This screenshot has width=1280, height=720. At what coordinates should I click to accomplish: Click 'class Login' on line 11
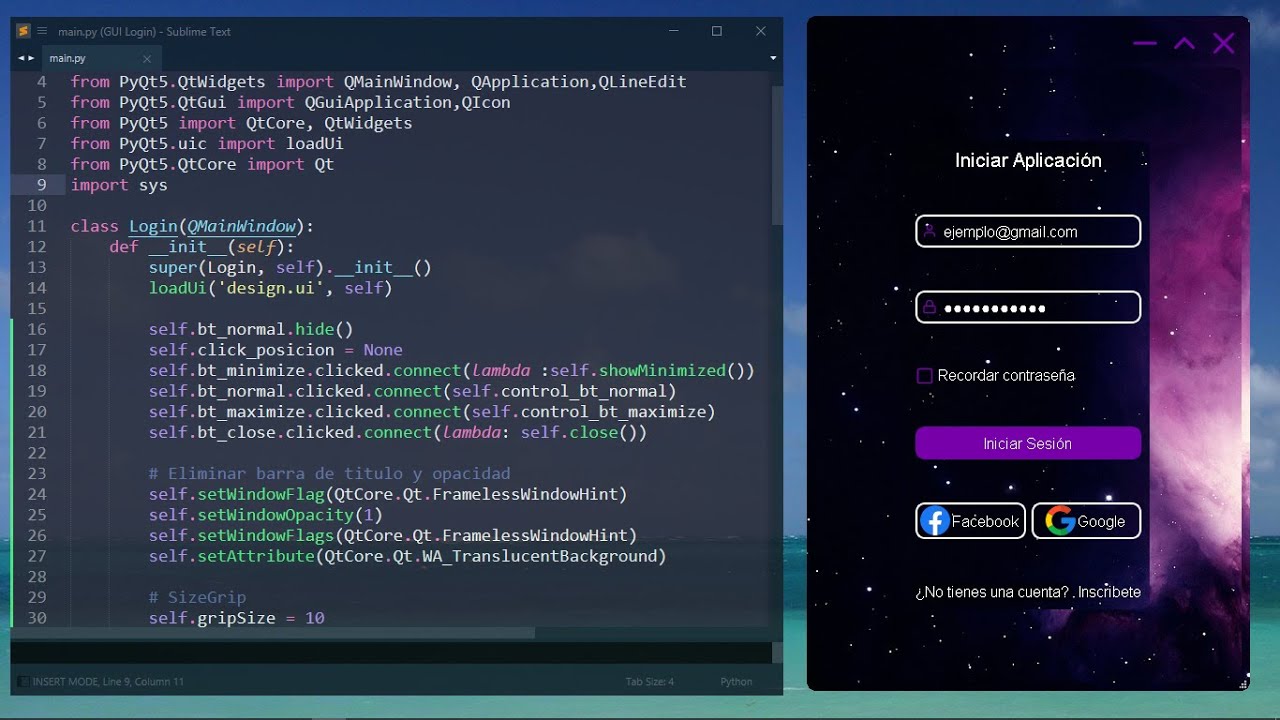coord(124,226)
